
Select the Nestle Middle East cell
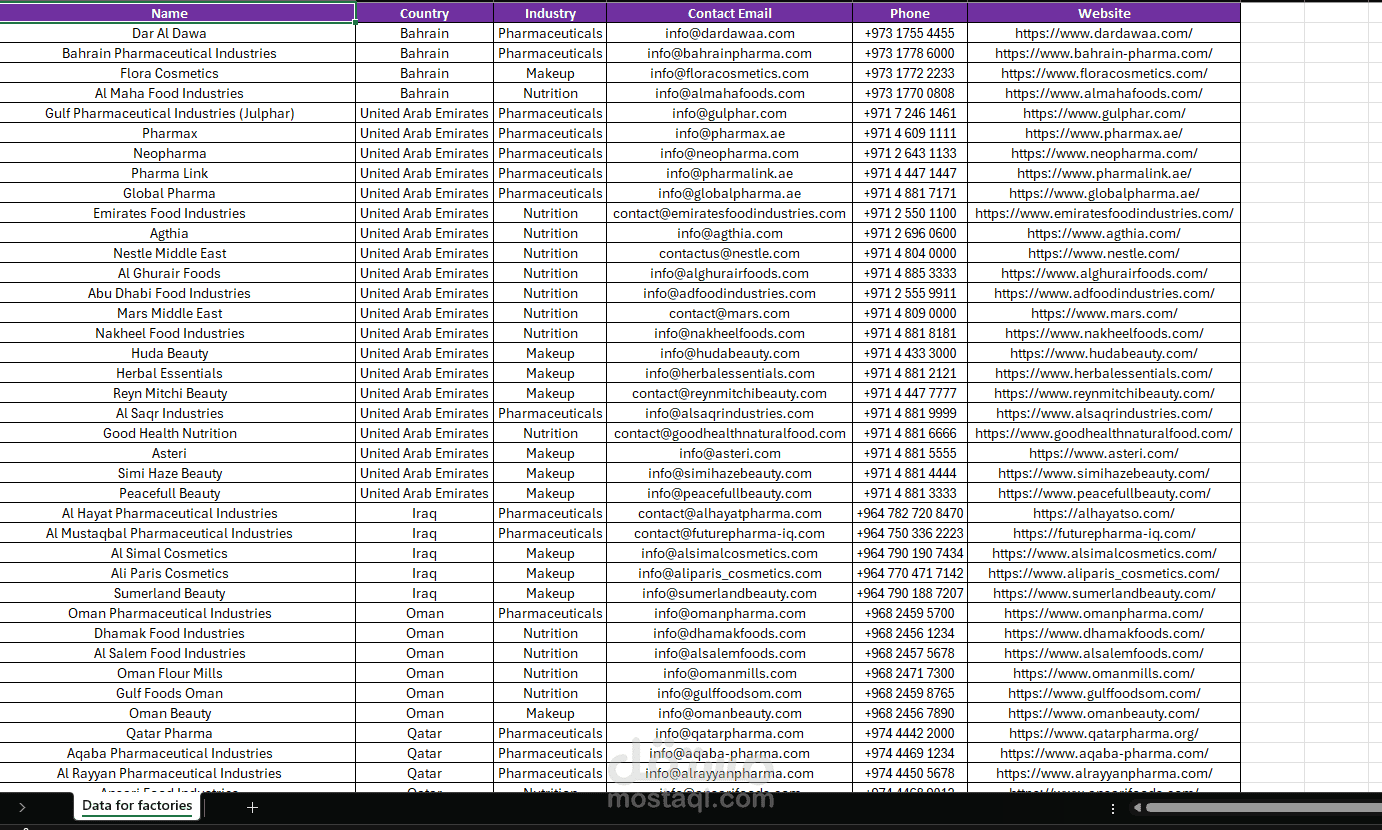pos(177,253)
